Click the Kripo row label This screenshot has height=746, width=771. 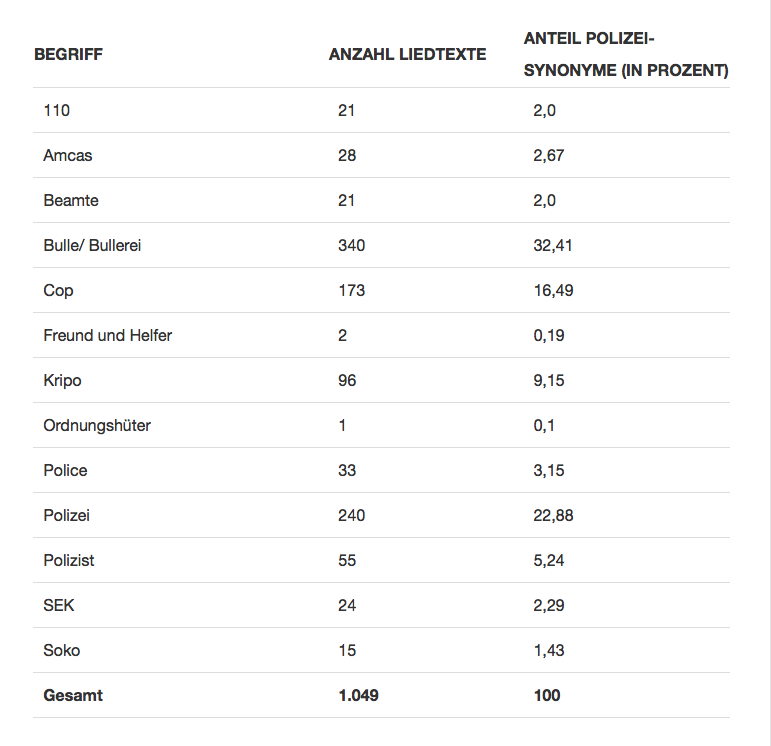[x=62, y=380]
